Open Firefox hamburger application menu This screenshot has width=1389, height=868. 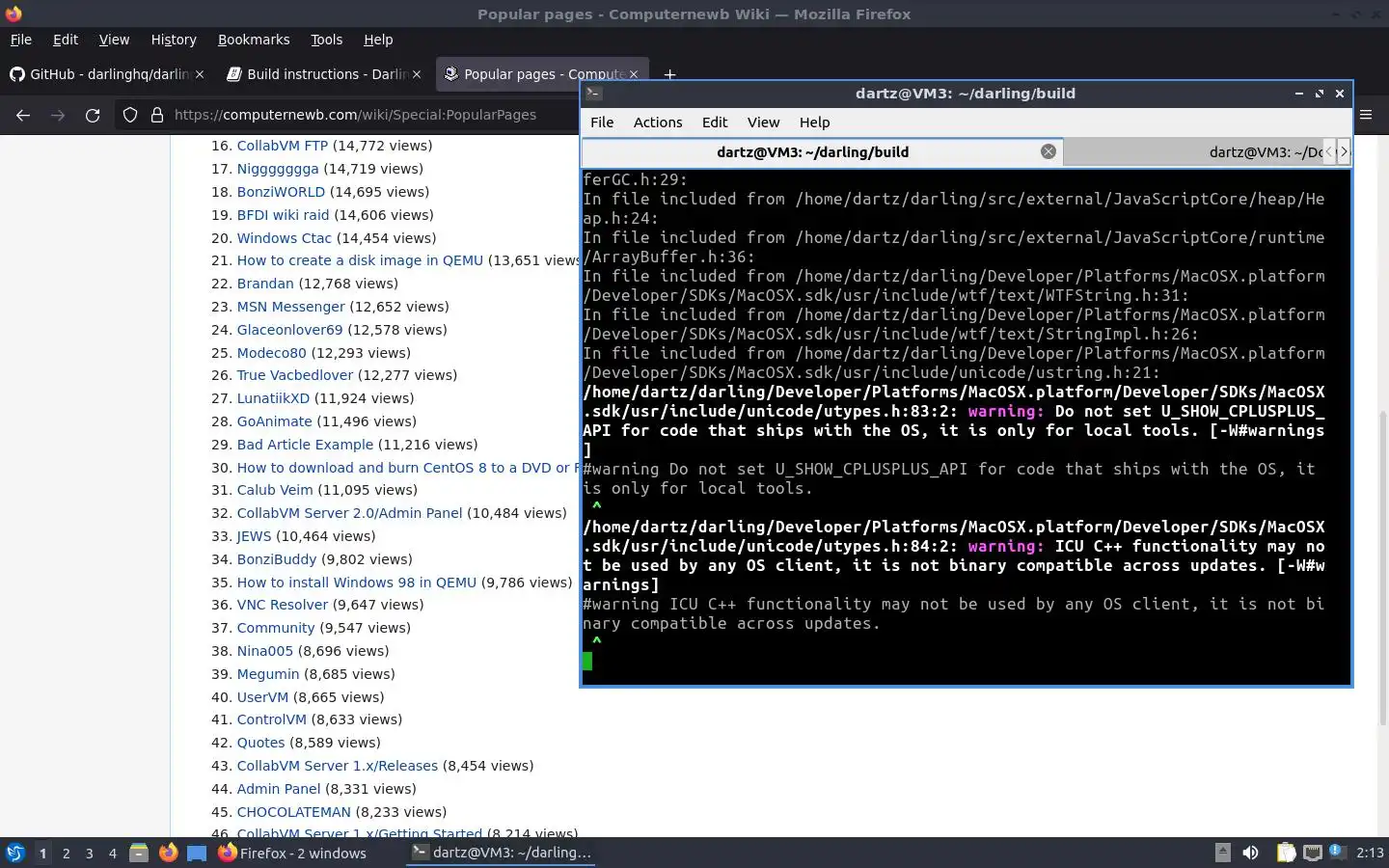pos(1366,115)
